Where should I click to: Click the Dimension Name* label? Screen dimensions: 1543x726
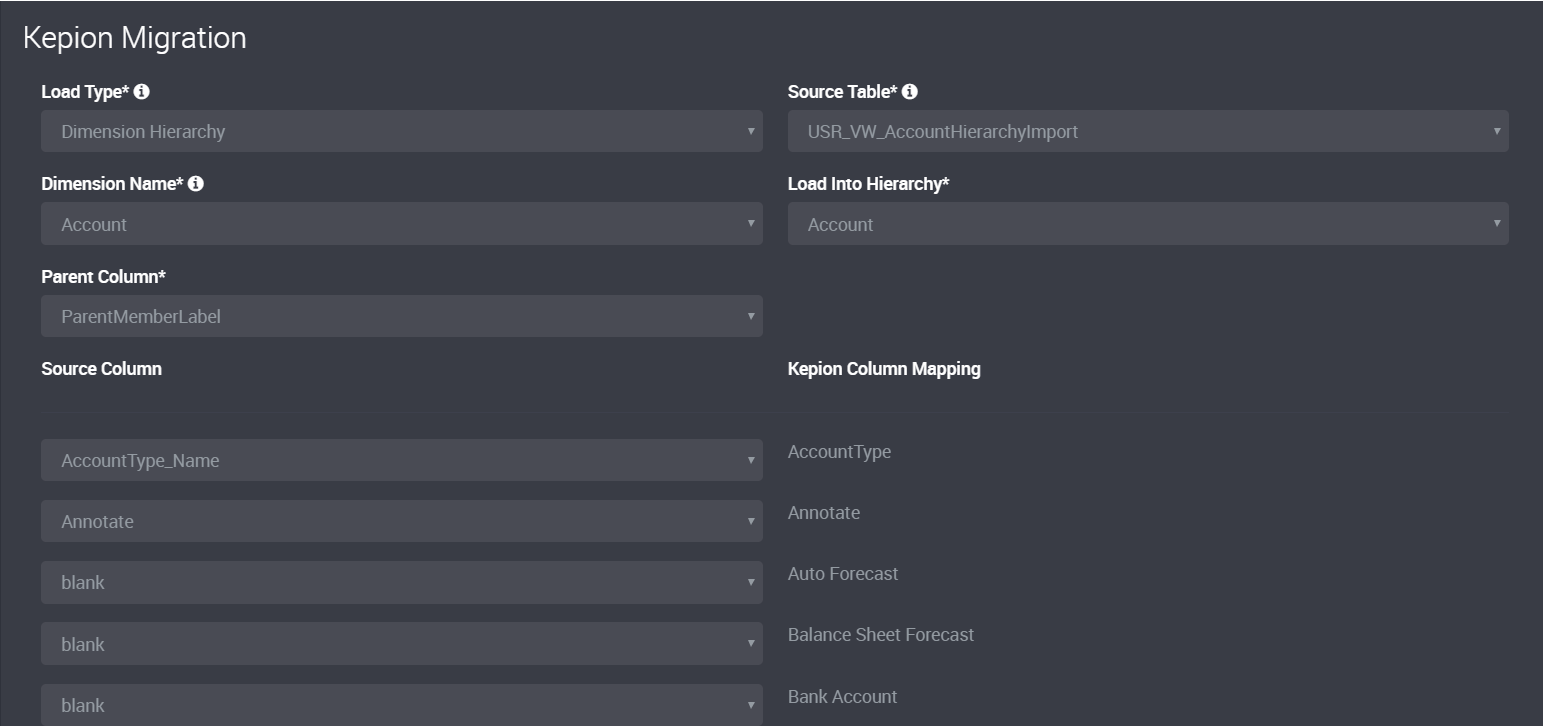[x=112, y=184]
